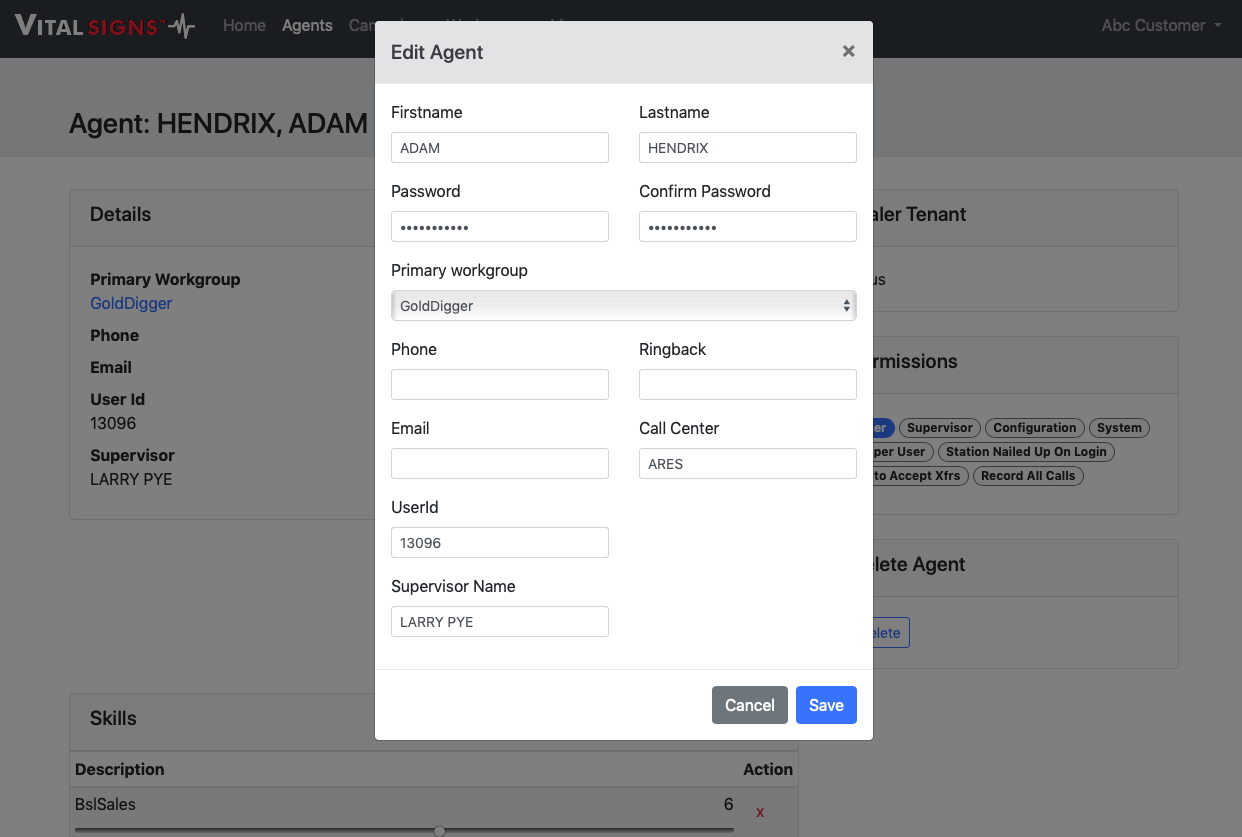
Task: Adjust the BslSales skill level slider
Action: click(x=439, y=830)
